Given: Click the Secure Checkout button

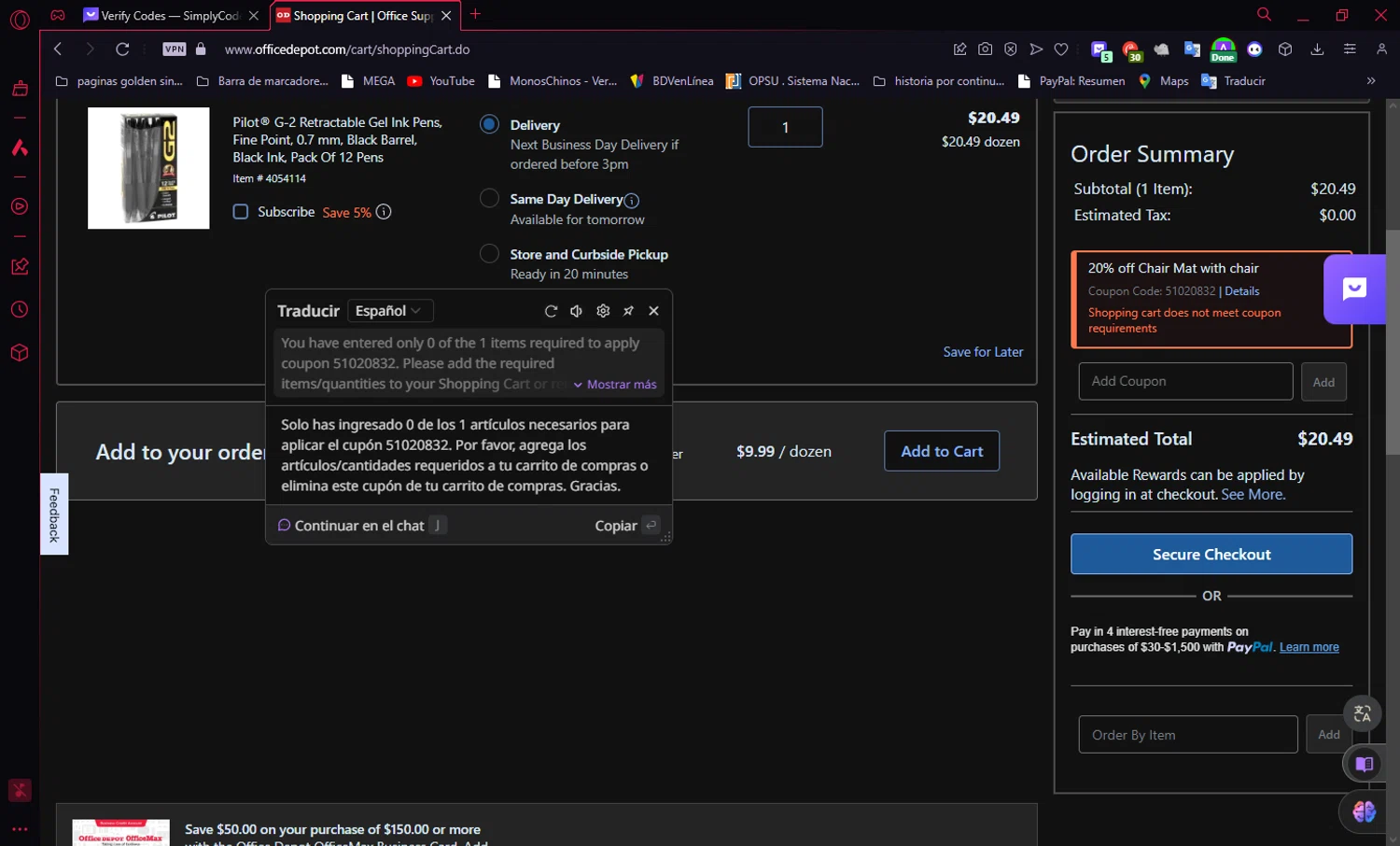Looking at the screenshot, I should (1211, 554).
